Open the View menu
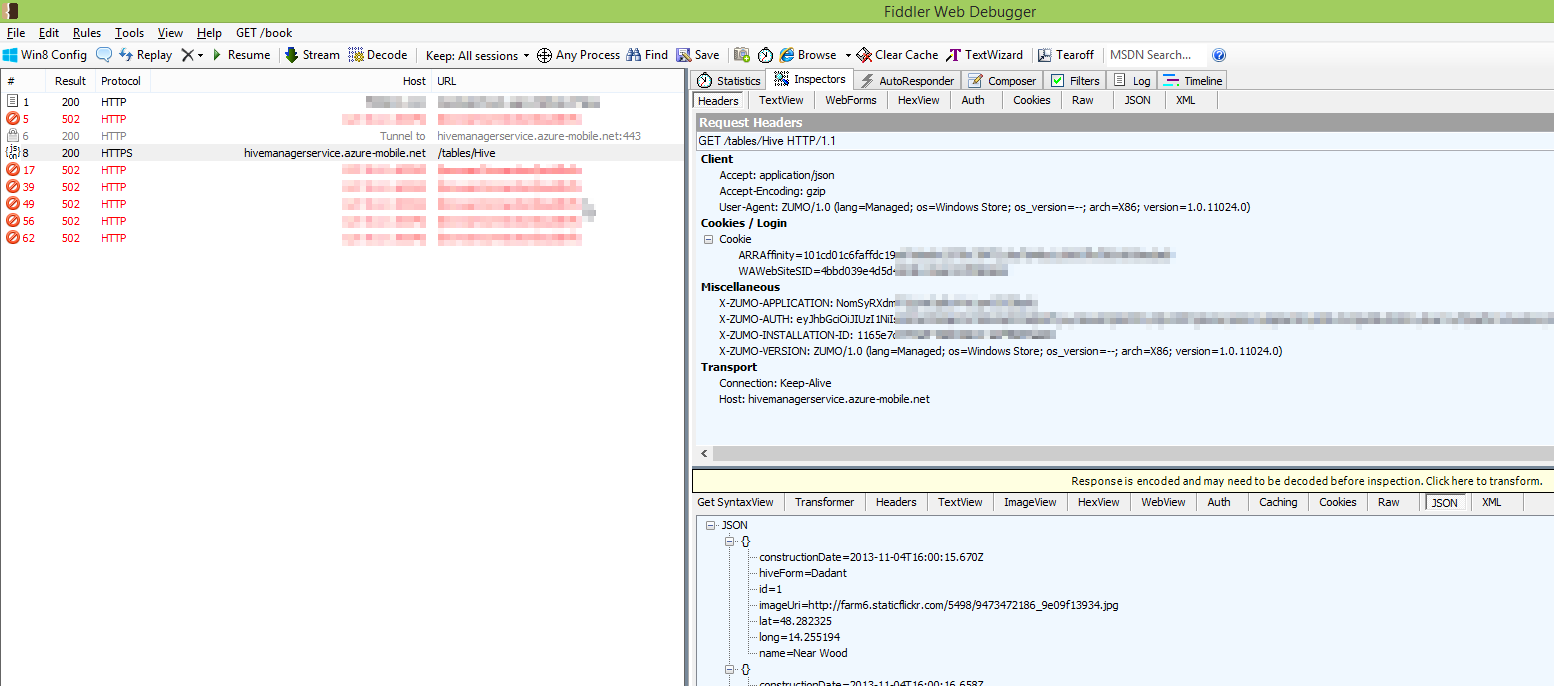The height and width of the screenshot is (686, 1554). (x=170, y=33)
